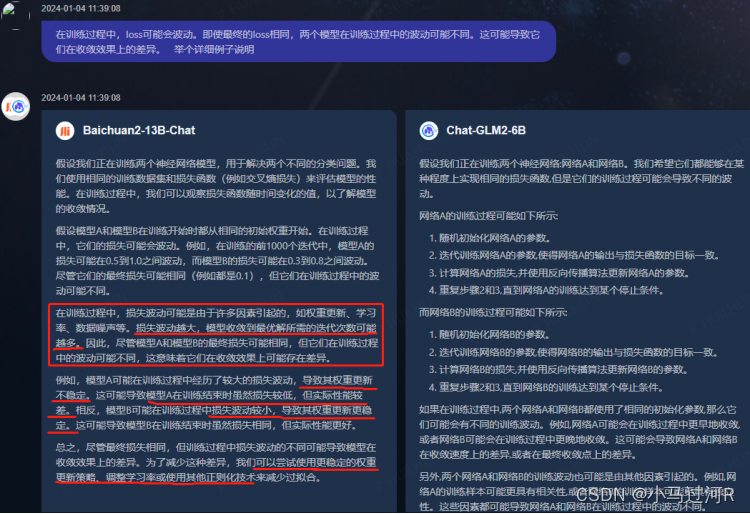Click list item '3. 计算网络A的损失'
Screen dimensions: 750x514
(x=559, y=273)
